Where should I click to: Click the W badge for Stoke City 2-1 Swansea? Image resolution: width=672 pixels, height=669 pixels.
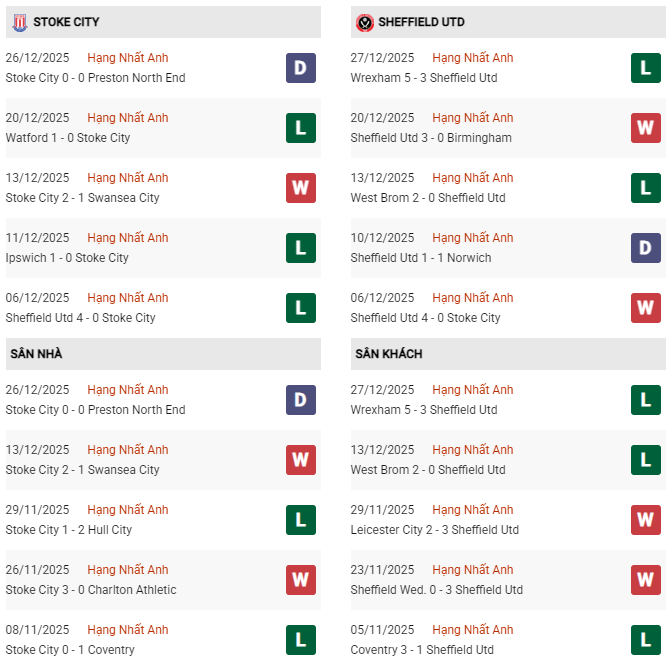click(x=301, y=188)
